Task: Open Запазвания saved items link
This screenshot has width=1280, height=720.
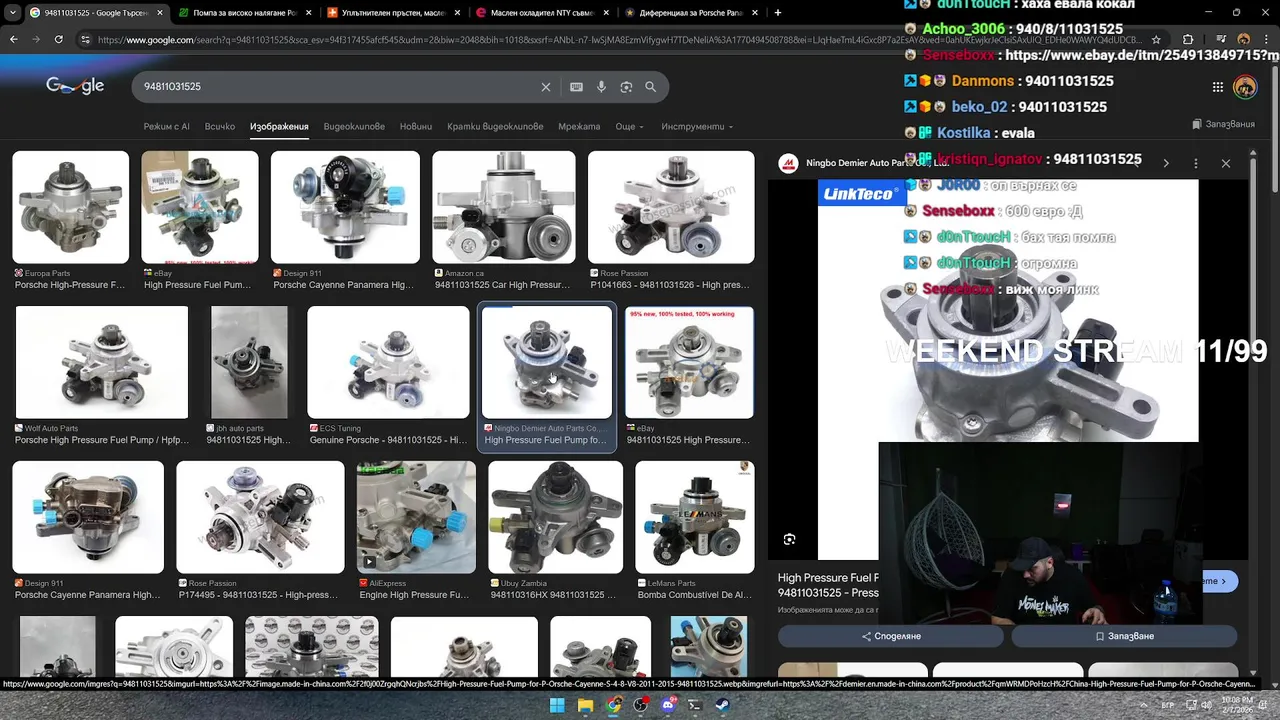Action: point(1224,124)
